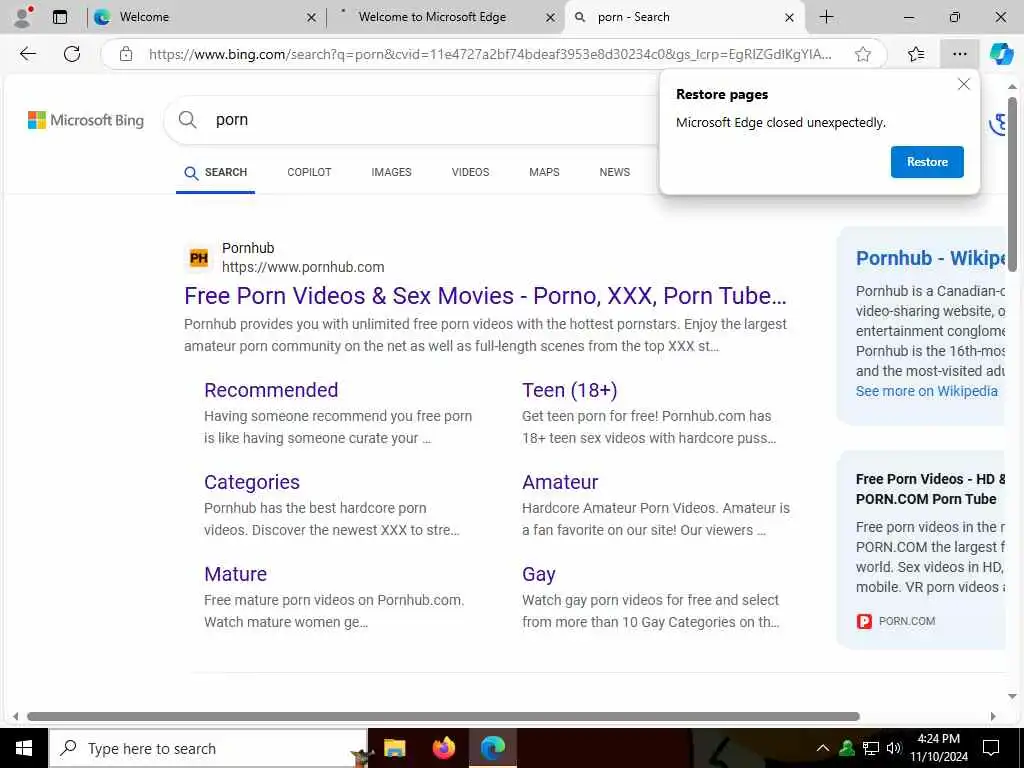Click the scroll up arrow
Viewport: 1024px width, 768px height.
(x=1012, y=87)
